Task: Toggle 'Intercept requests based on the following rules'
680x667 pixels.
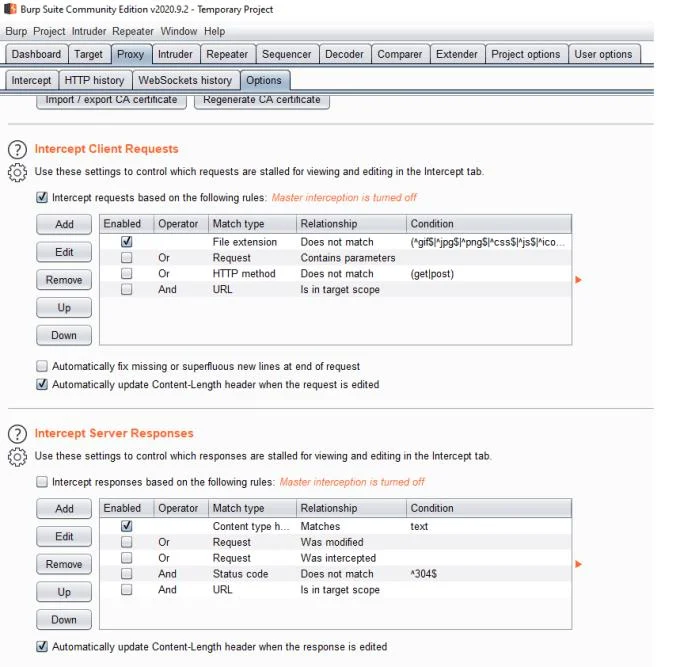Action: 42,198
